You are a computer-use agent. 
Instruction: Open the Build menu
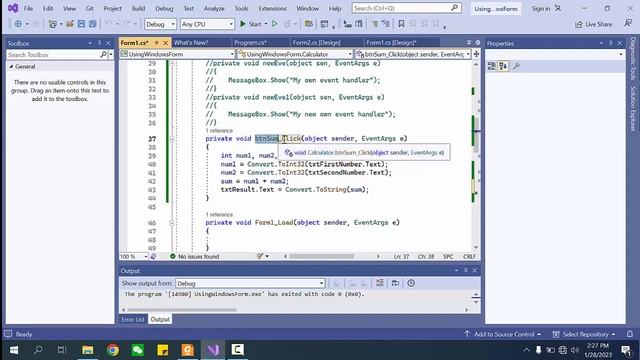pos(138,8)
